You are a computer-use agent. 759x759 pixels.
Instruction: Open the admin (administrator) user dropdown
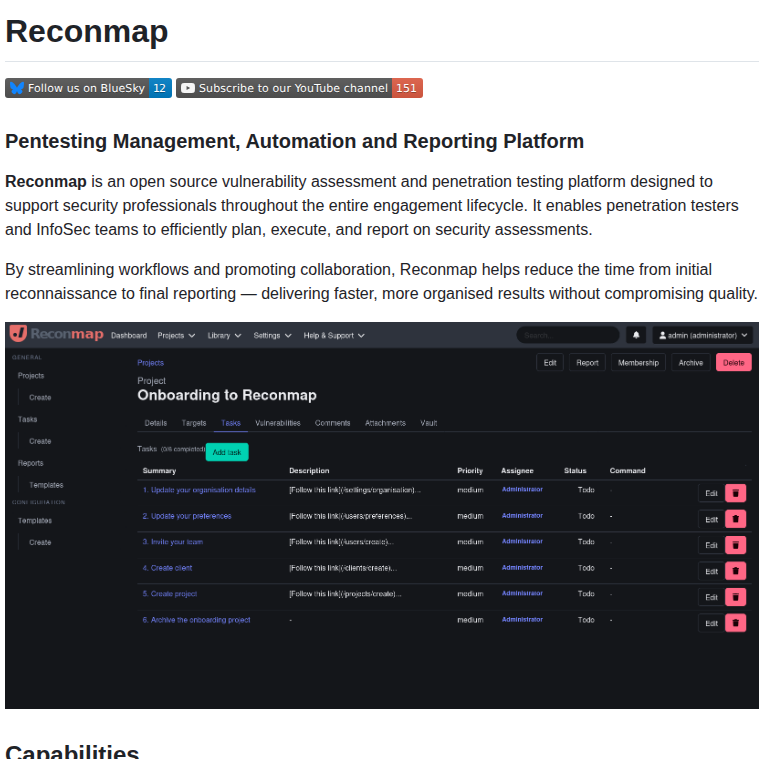click(x=703, y=335)
